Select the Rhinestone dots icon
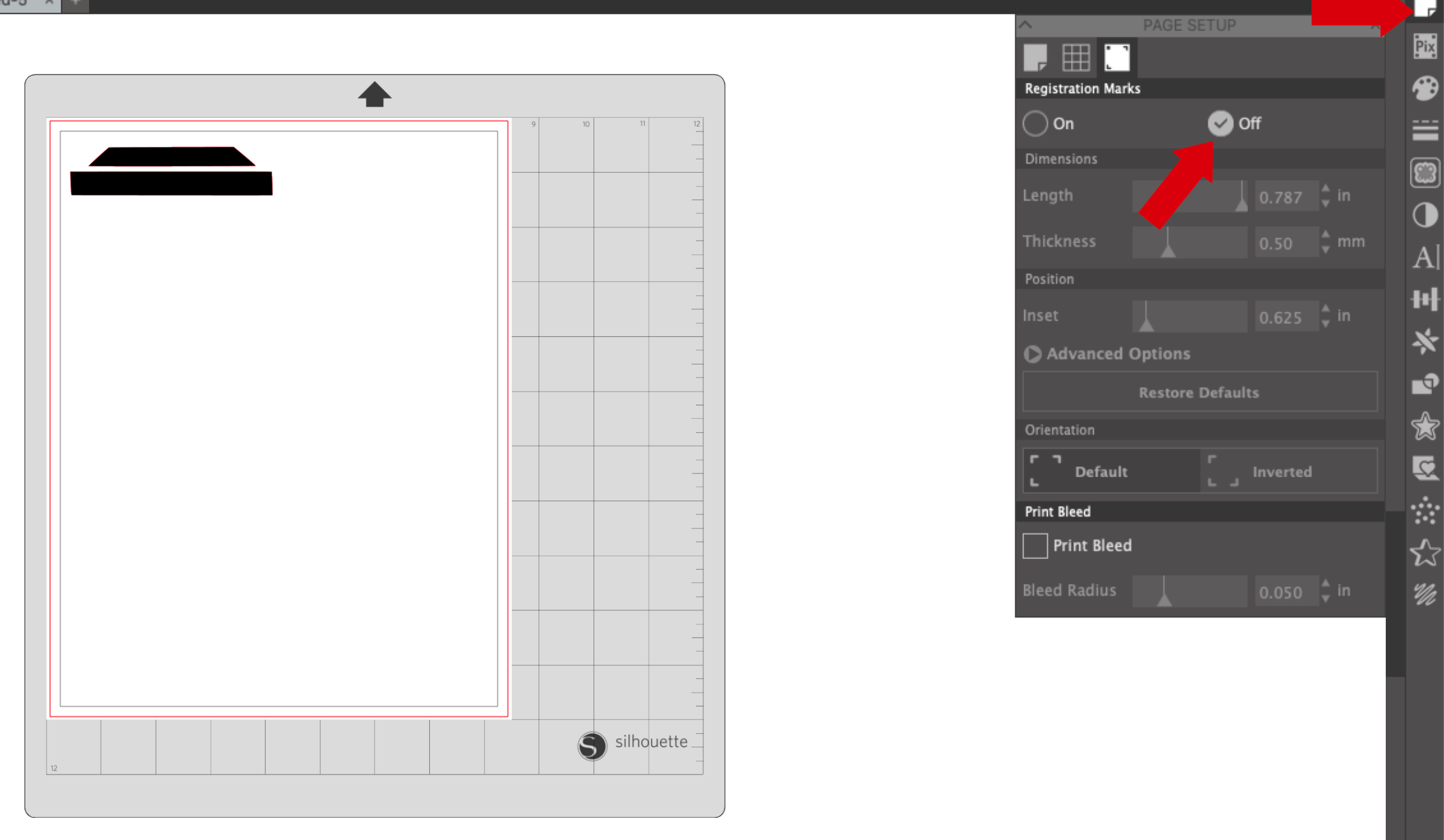The image size is (1444, 840). coord(1425,511)
